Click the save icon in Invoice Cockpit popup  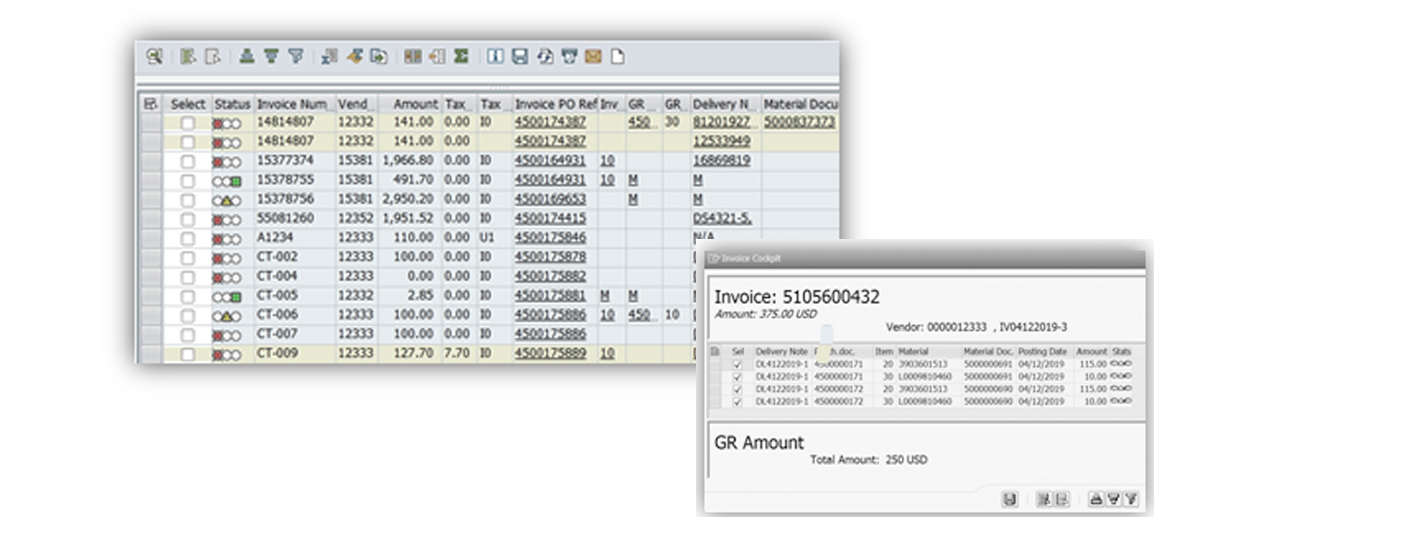(x=1010, y=498)
